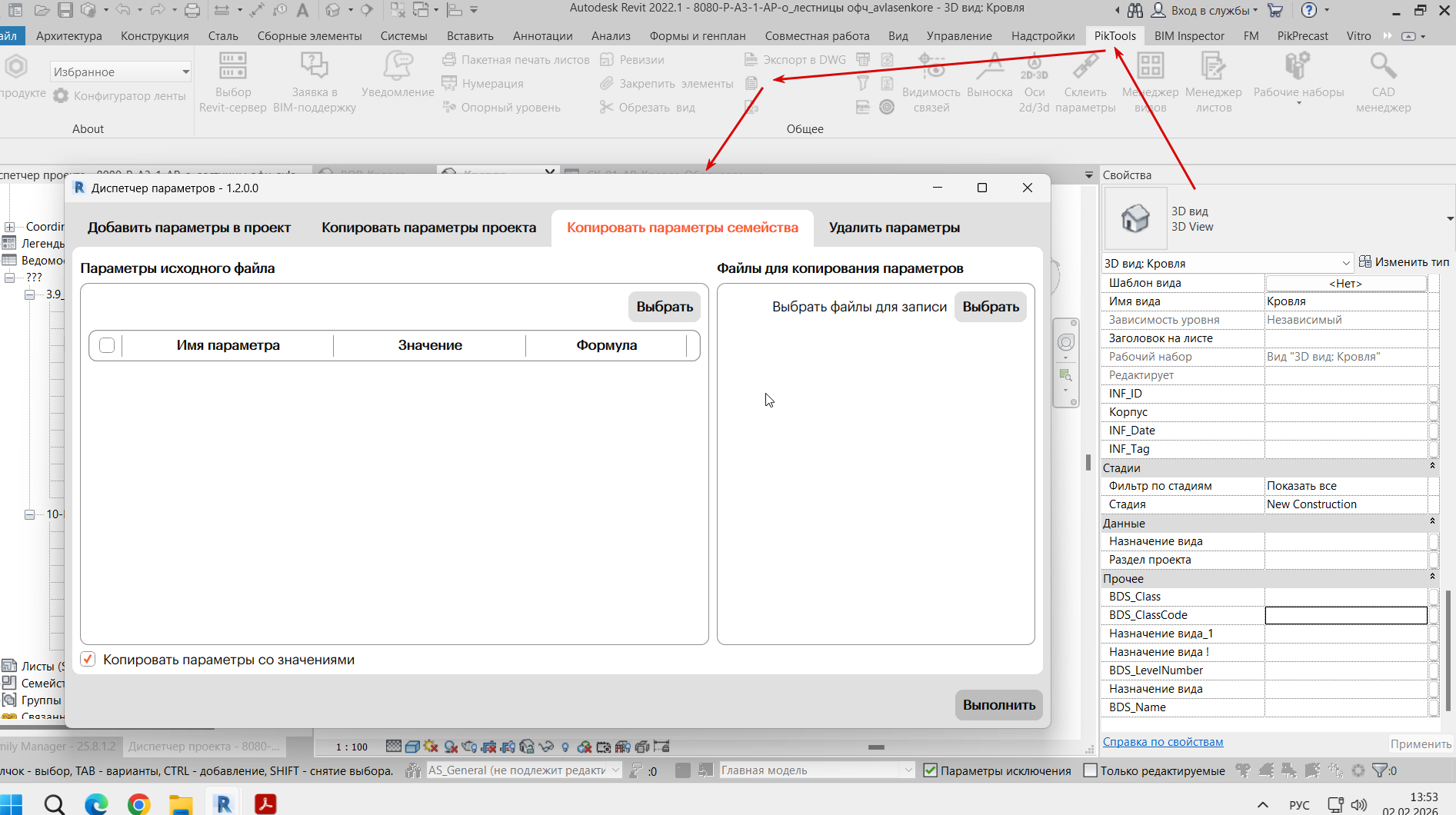This screenshot has height=815, width=1456.
Task: Collapse the ??? tree node
Action: [10, 278]
